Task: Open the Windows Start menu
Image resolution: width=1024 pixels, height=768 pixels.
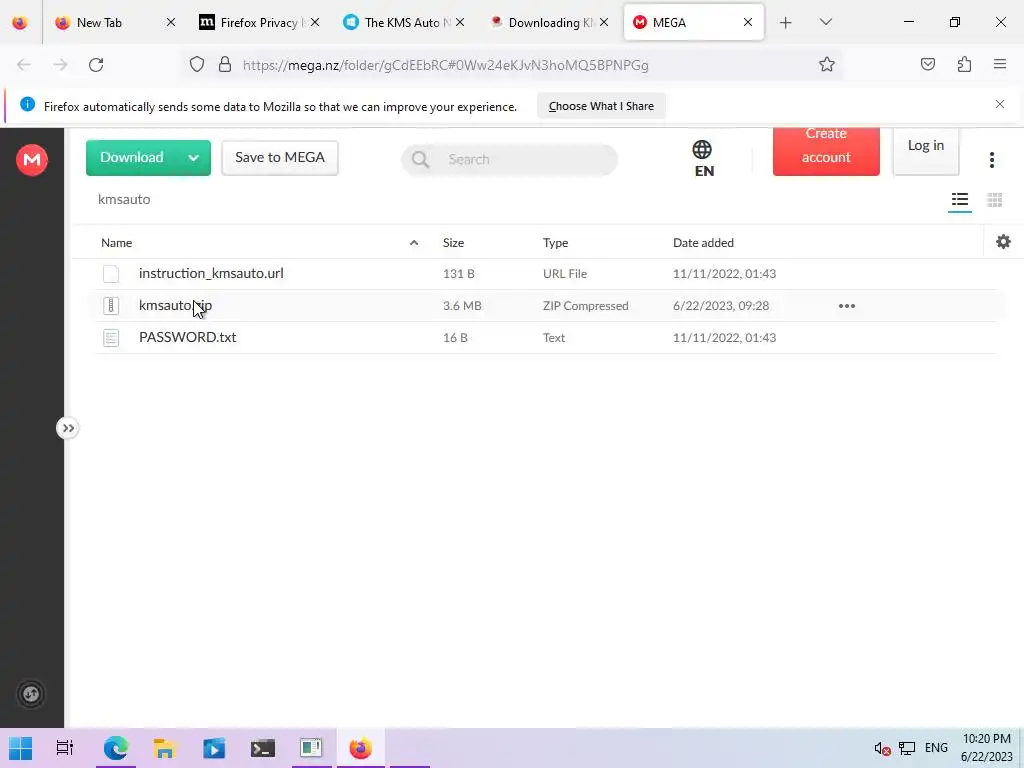Action: pyautogui.click(x=20, y=748)
